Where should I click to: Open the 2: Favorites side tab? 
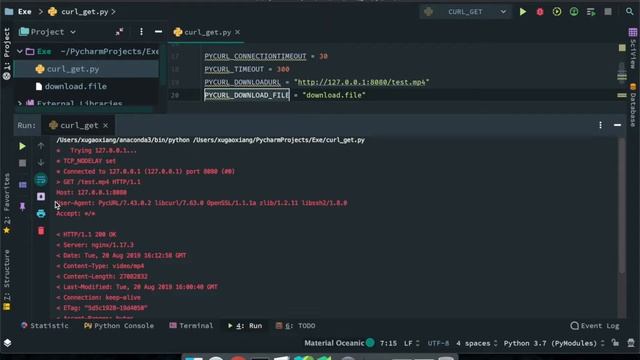pyautogui.click(x=7, y=203)
